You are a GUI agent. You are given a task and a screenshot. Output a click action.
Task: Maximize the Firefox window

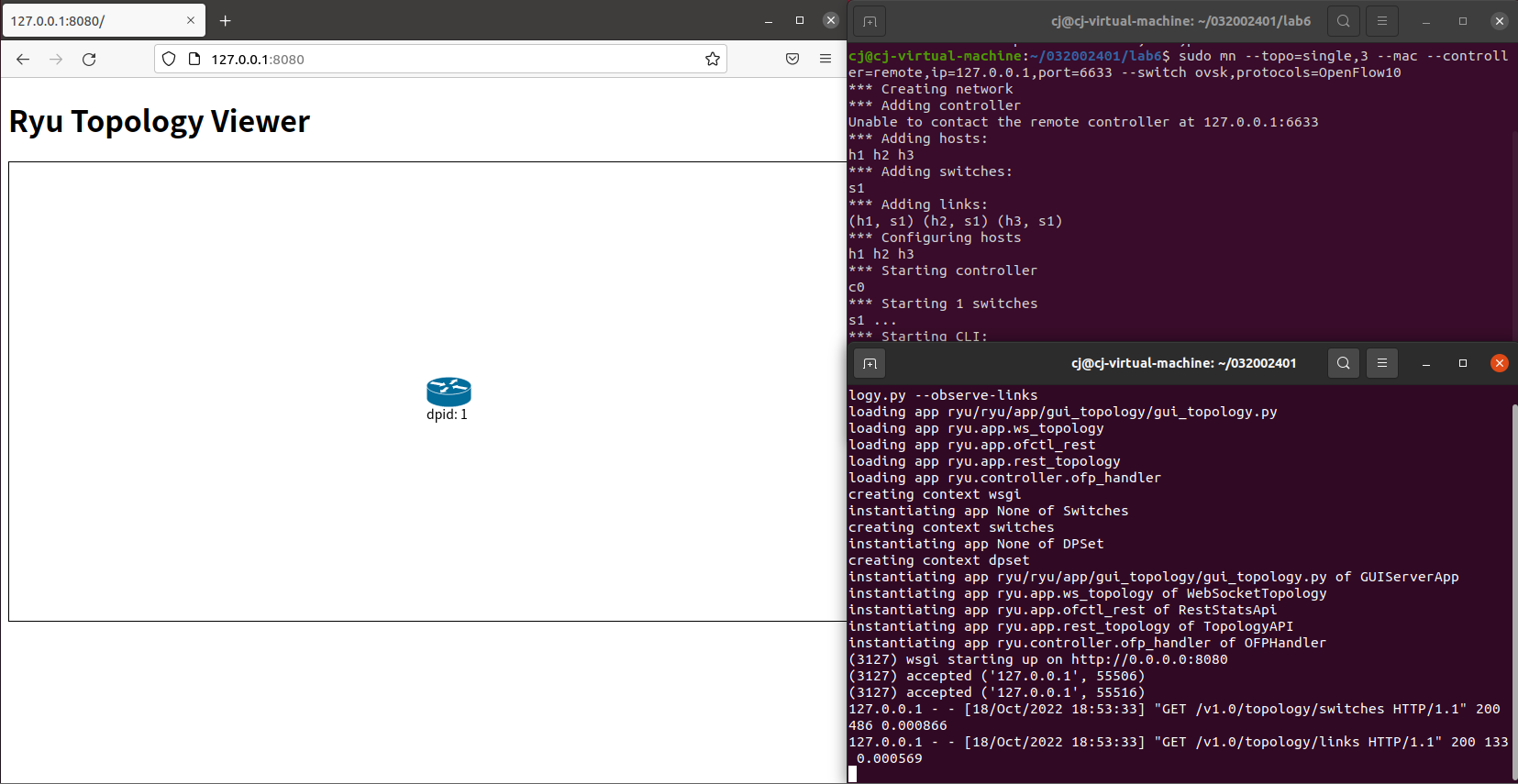pyautogui.click(x=800, y=20)
